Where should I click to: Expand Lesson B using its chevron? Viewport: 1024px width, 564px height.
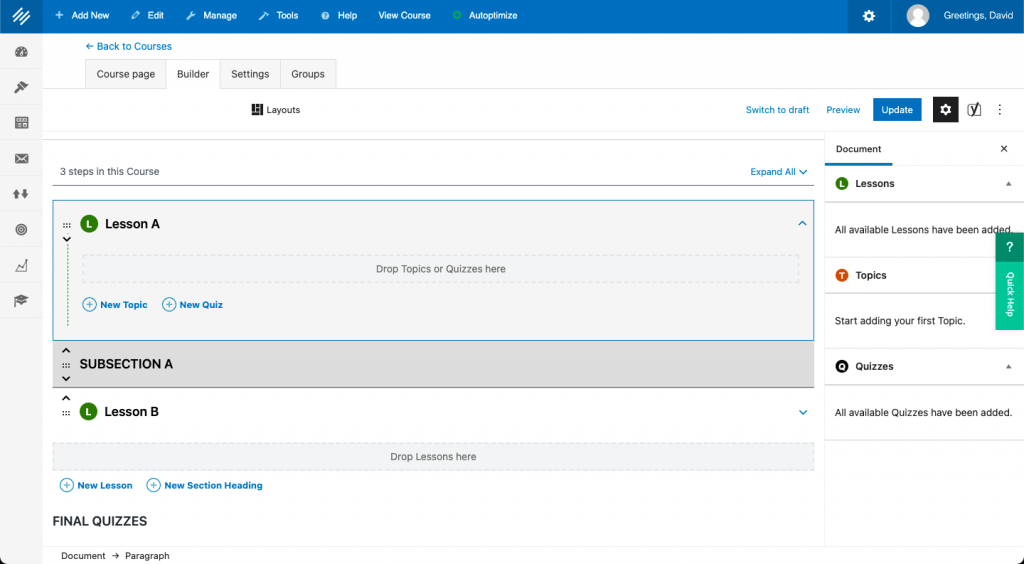click(802, 412)
